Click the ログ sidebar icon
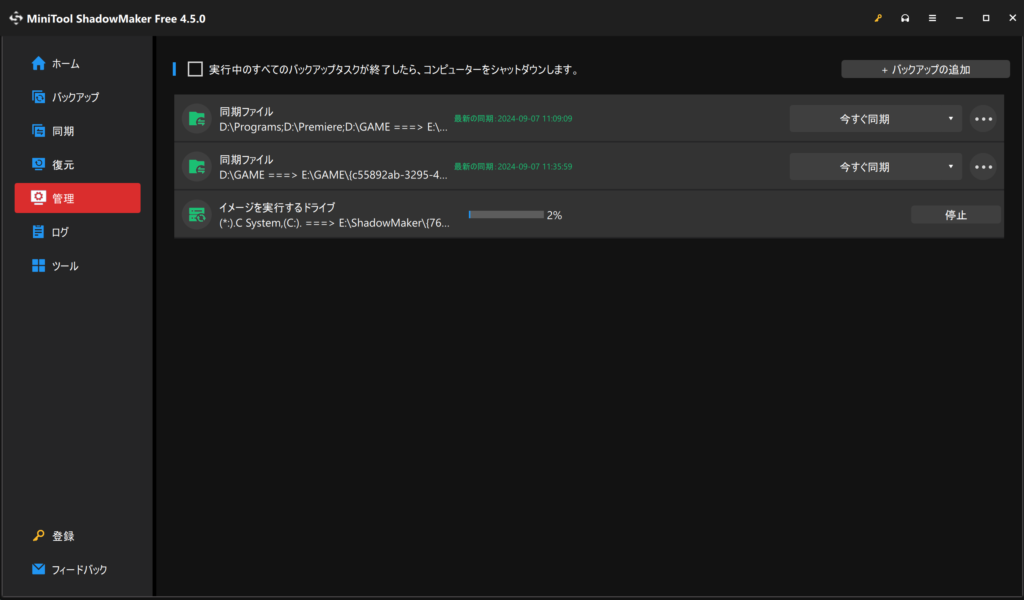 coord(39,232)
